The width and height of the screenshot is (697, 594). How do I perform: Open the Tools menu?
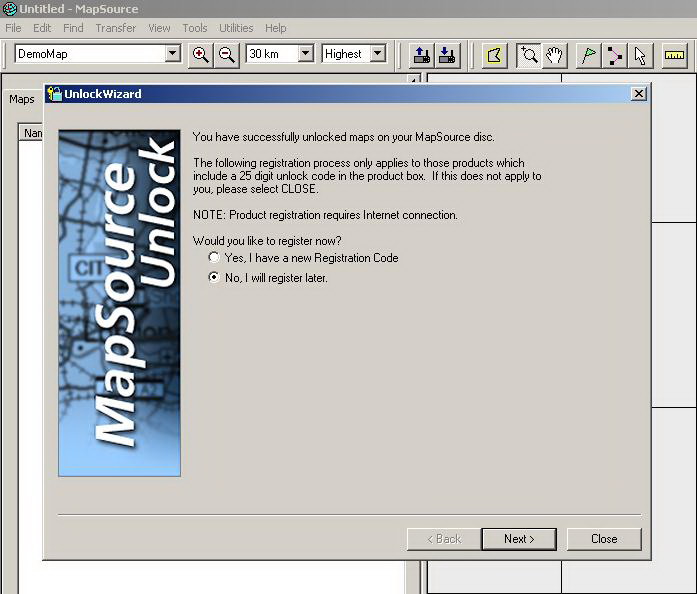(195, 28)
